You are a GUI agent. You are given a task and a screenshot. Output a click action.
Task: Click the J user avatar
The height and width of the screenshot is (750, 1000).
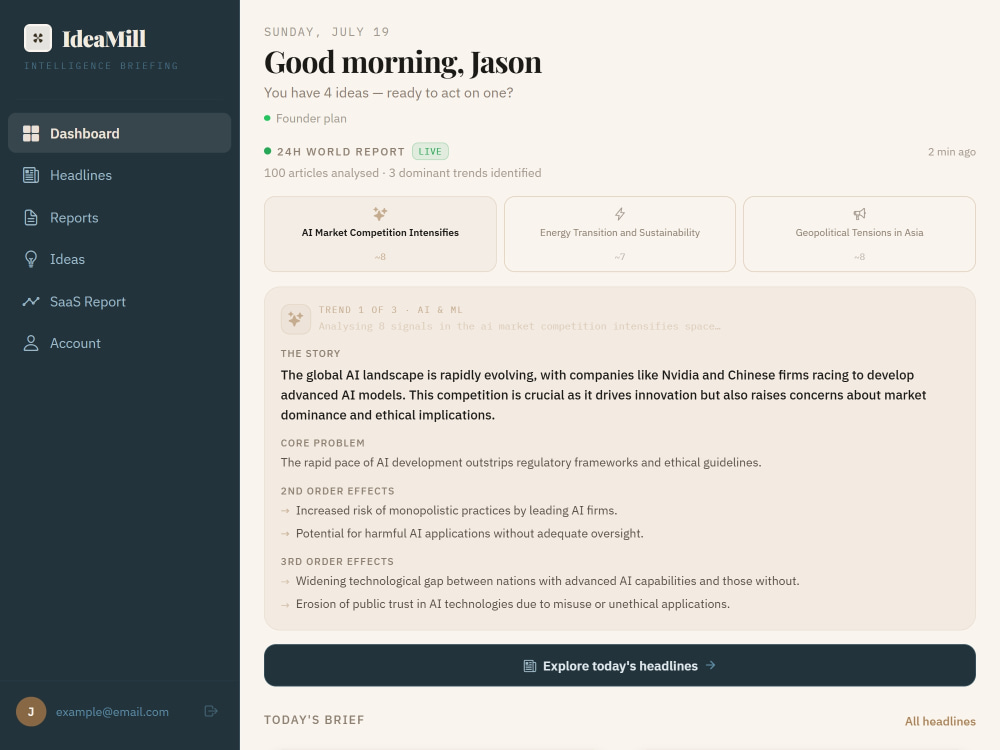(31, 712)
